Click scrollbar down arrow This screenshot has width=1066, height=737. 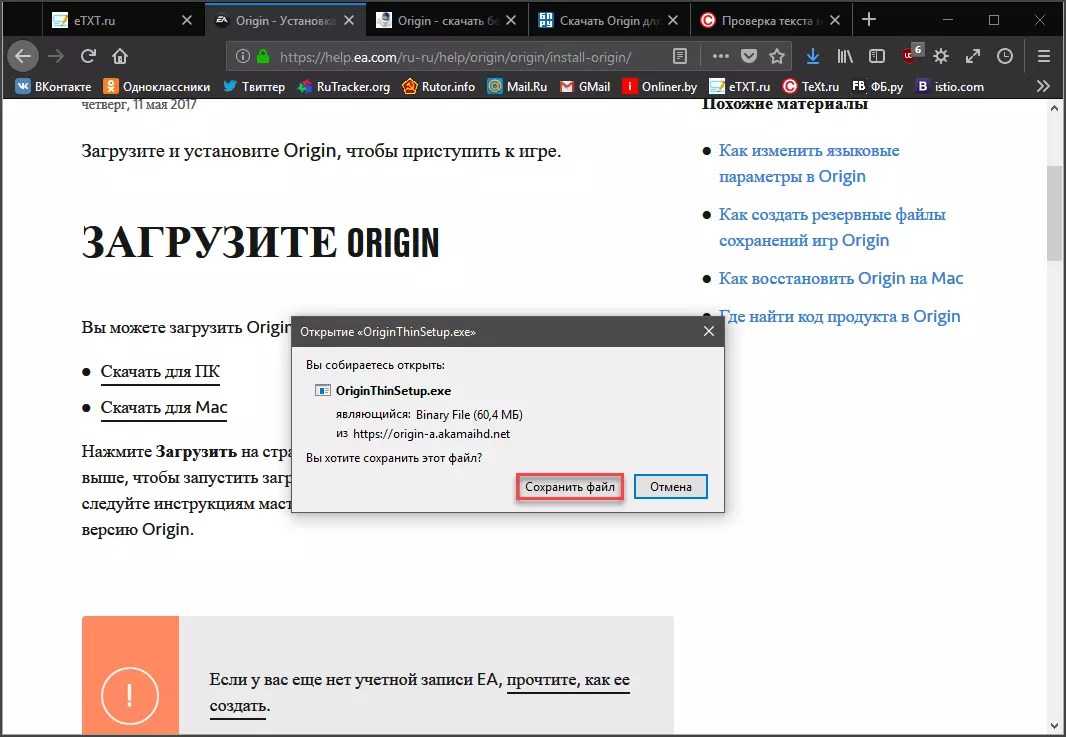click(1054, 726)
